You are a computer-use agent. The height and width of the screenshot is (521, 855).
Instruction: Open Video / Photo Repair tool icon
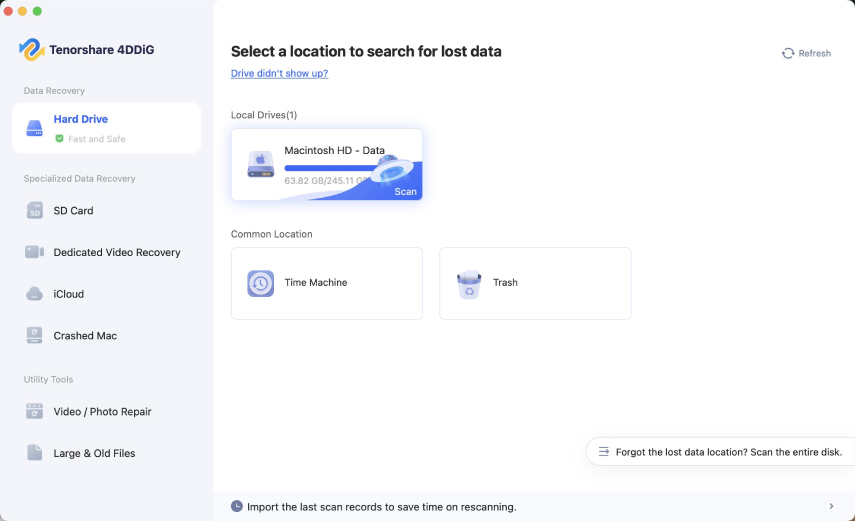(35, 411)
